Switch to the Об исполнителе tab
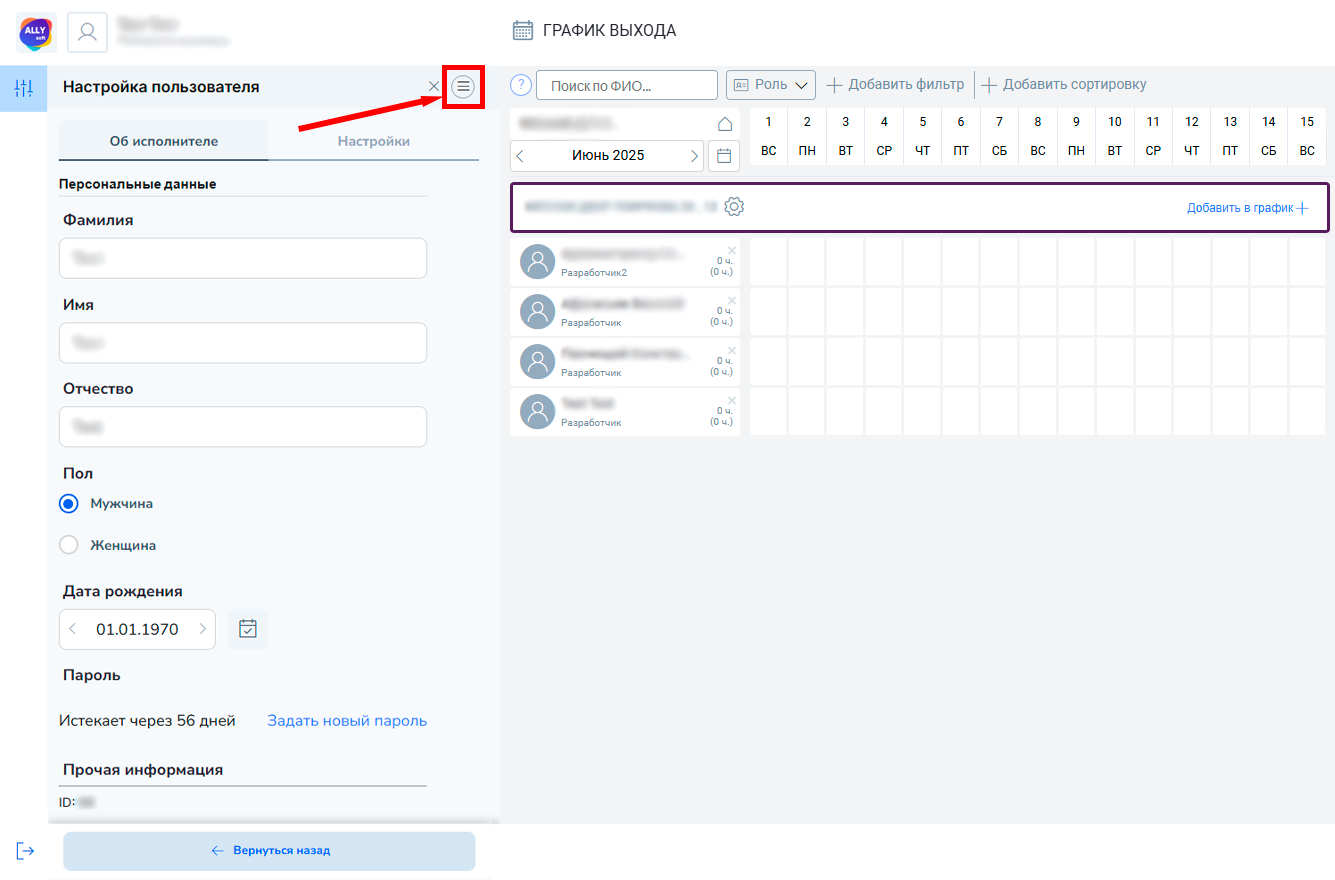Viewport: 1335px width, 880px height. (x=163, y=141)
